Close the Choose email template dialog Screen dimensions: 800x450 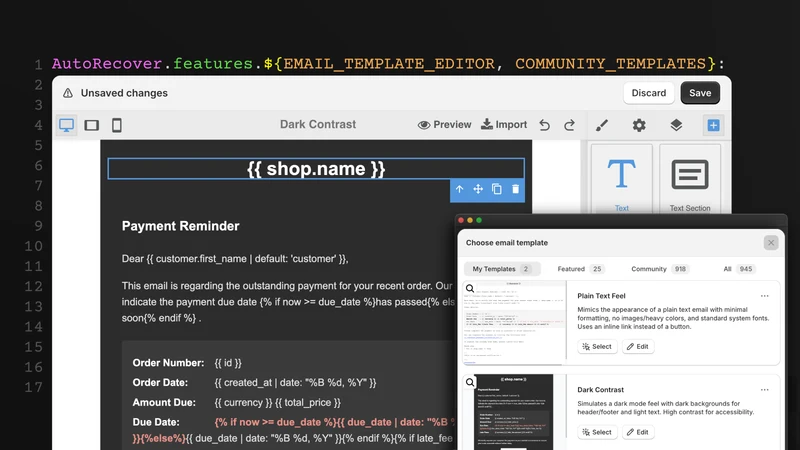point(771,243)
